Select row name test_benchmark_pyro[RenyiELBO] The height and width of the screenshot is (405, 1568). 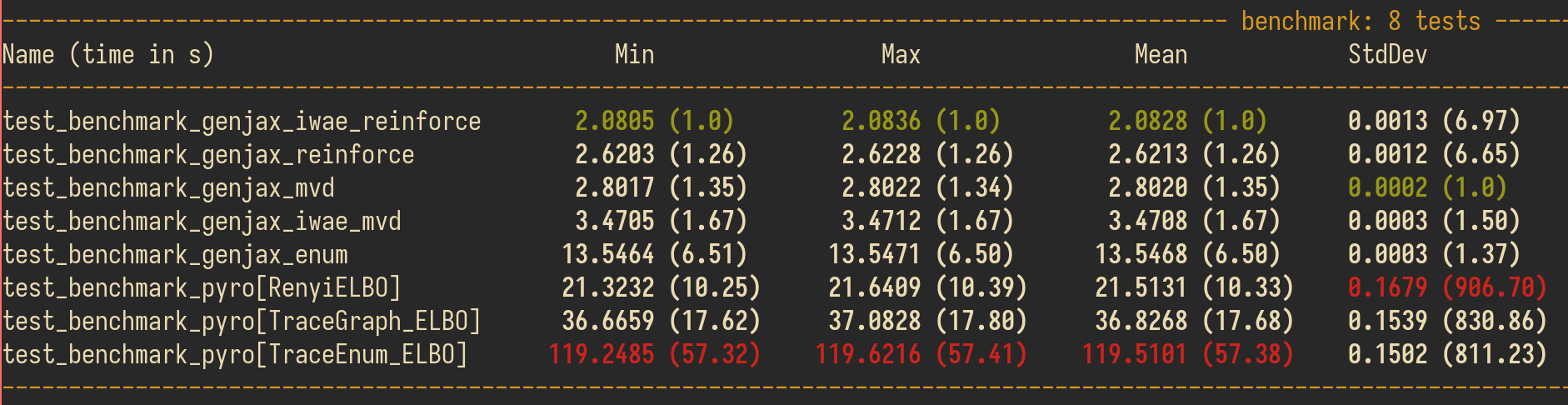click(202, 289)
